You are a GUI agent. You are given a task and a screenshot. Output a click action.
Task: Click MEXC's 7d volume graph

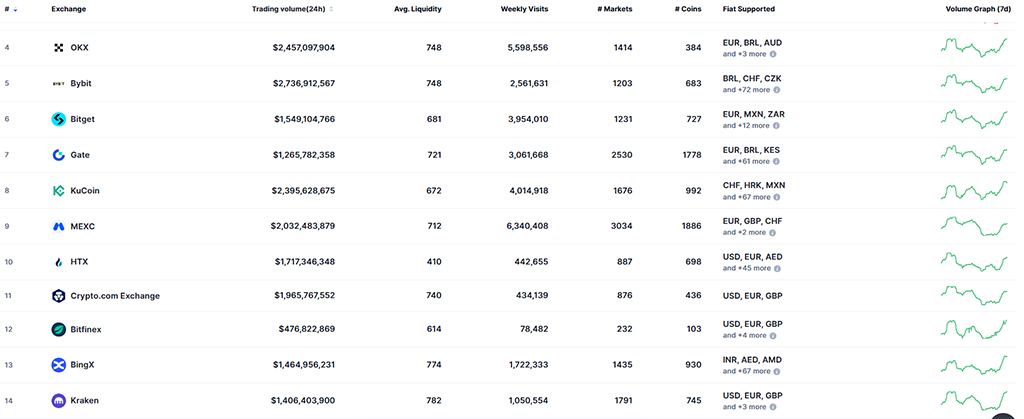pos(973,226)
